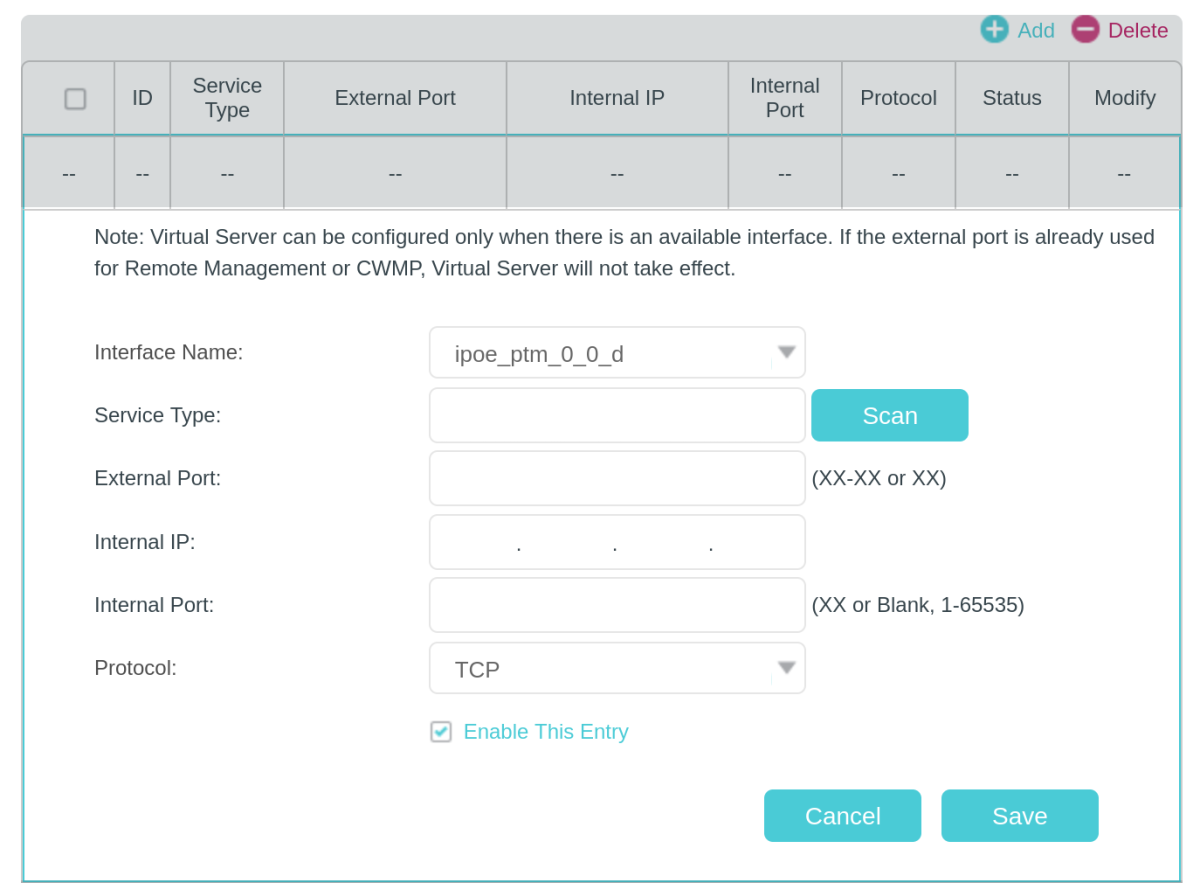Click the Internal Port input box

tap(617, 605)
